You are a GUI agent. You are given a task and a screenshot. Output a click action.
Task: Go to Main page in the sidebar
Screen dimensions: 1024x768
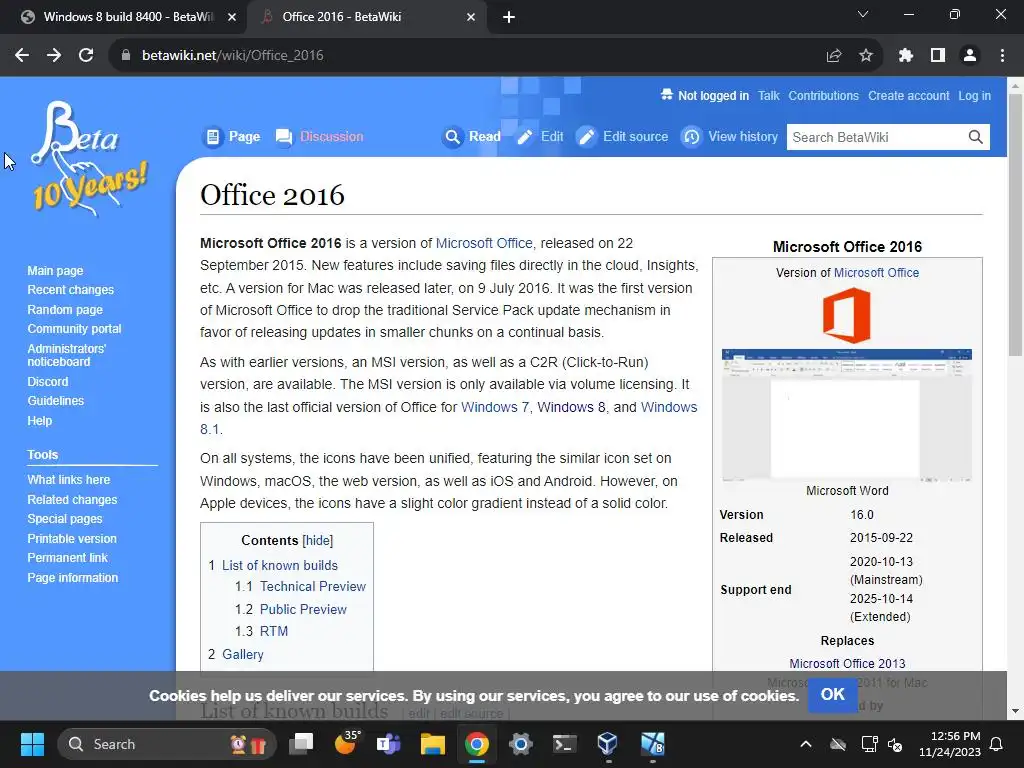pos(55,270)
